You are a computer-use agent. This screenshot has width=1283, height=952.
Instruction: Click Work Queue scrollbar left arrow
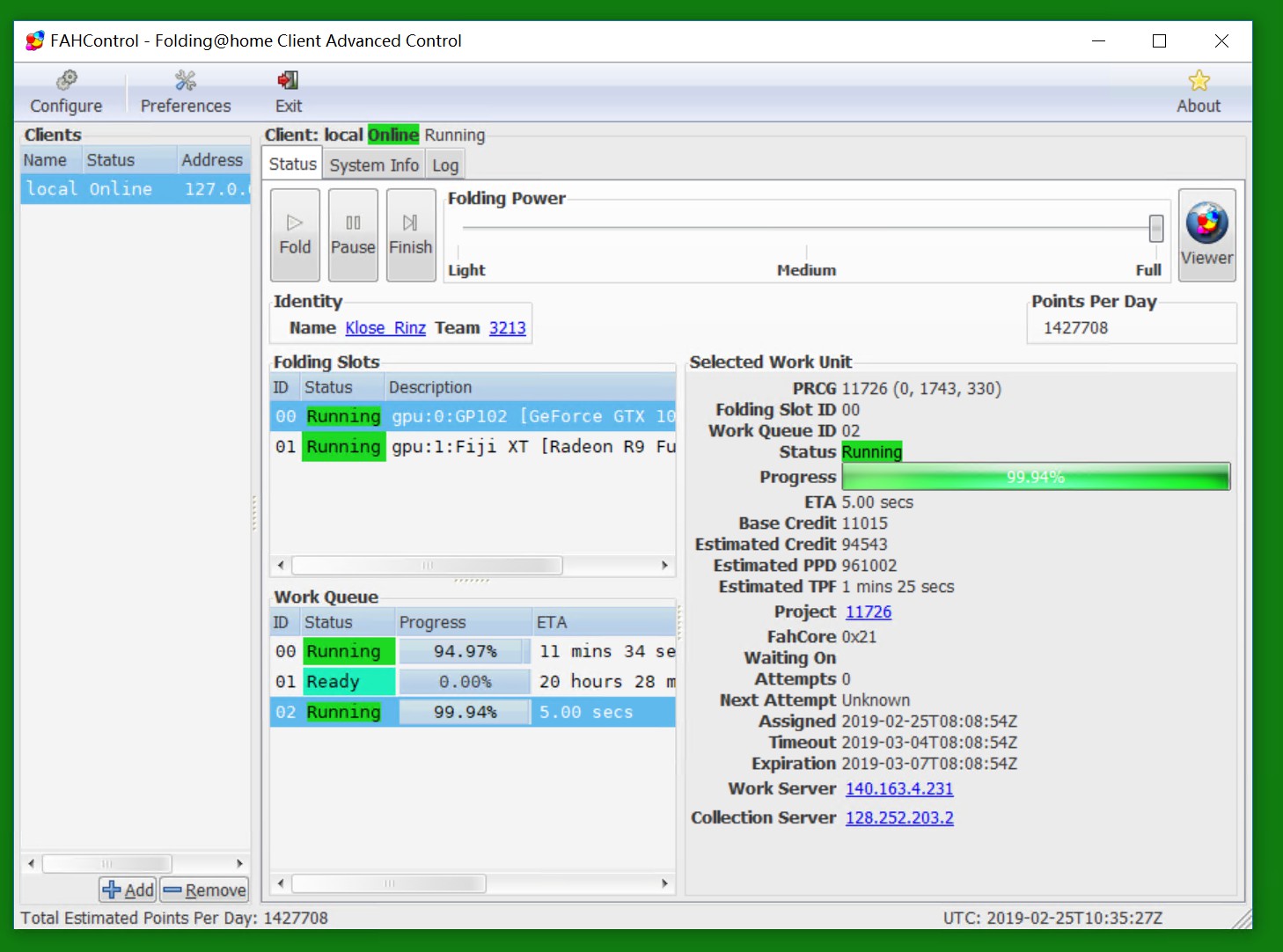pos(281,882)
